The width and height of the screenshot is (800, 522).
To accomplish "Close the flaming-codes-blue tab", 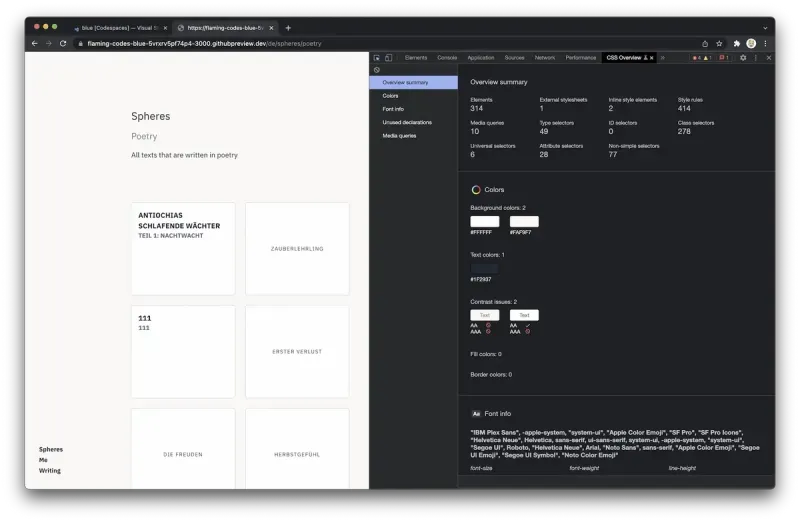I will (x=271, y=28).
